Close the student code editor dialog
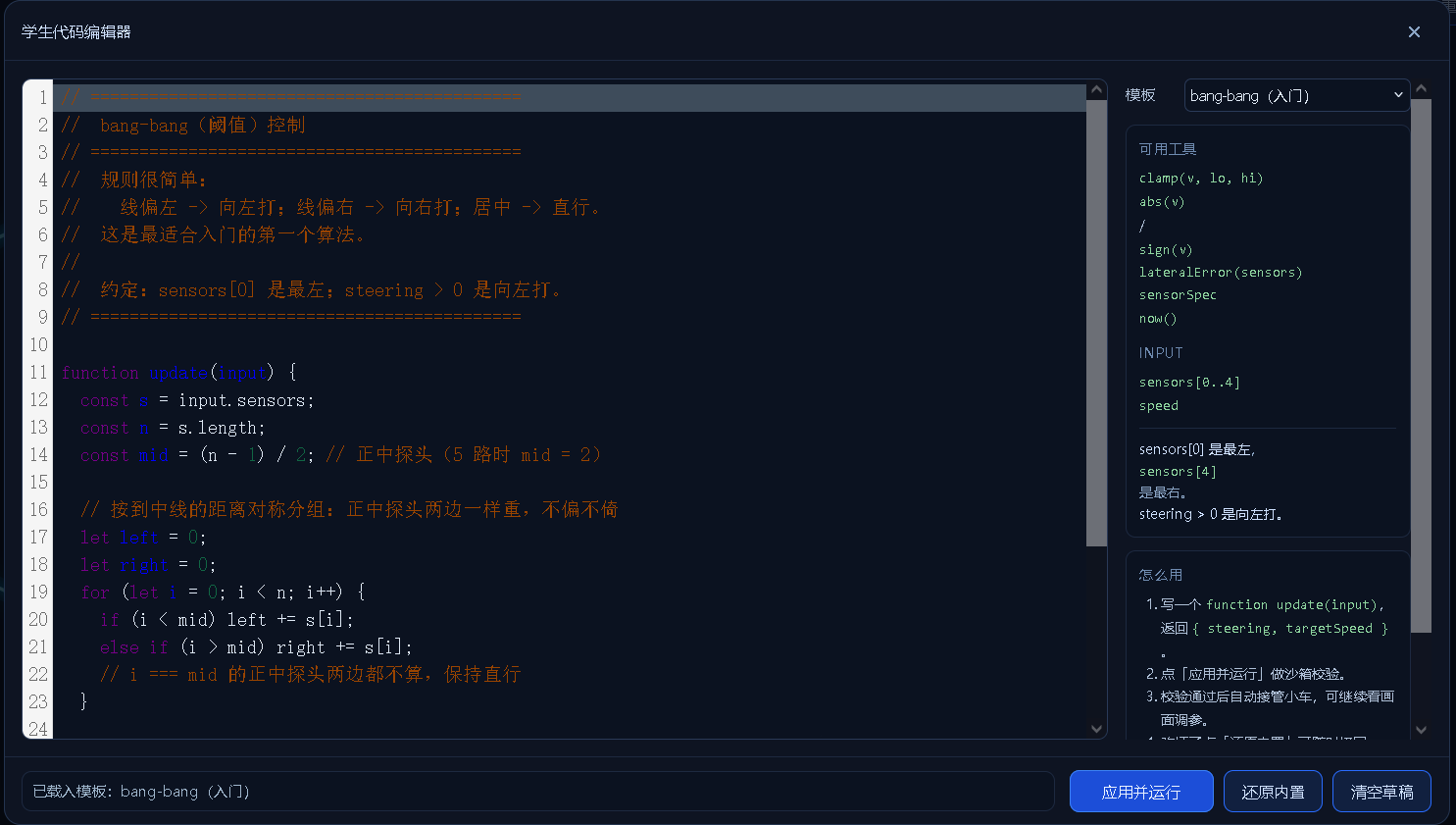Image resolution: width=1456 pixels, height=825 pixels. coord(1414,32)
